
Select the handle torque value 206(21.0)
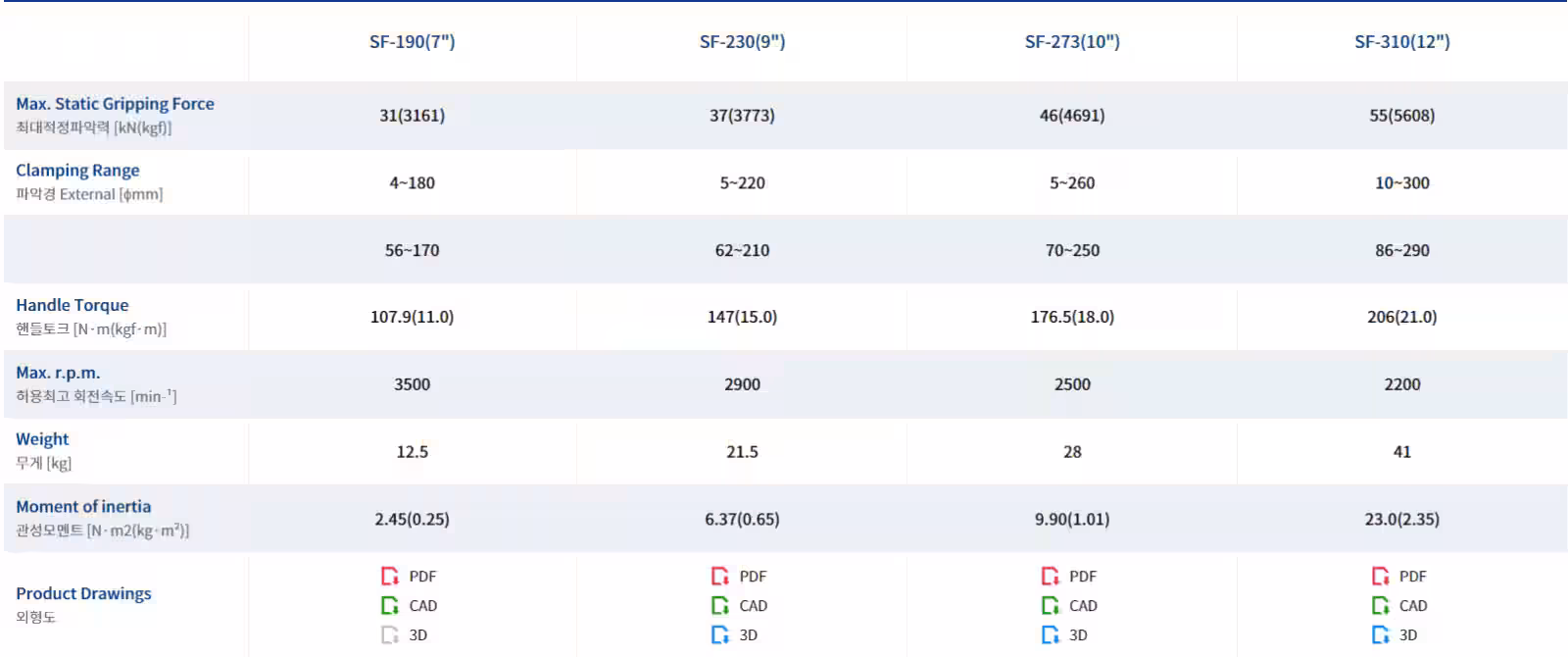click(x=1402, y=317)
